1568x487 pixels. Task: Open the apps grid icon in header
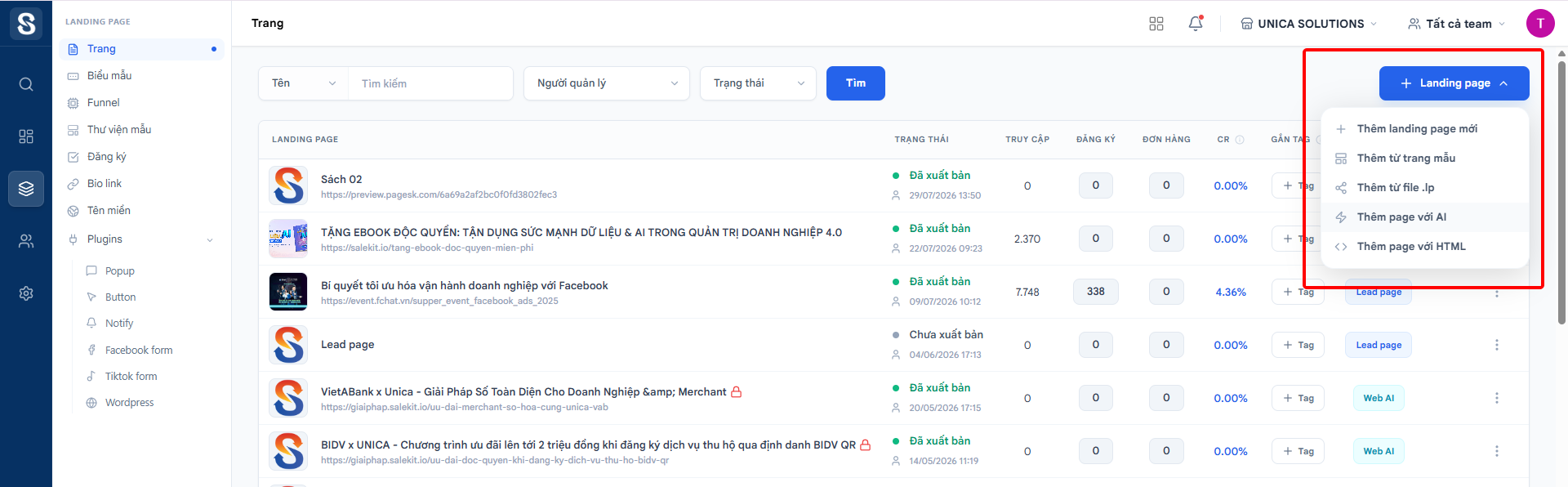pyautogui.click(x=1156, y=24)
